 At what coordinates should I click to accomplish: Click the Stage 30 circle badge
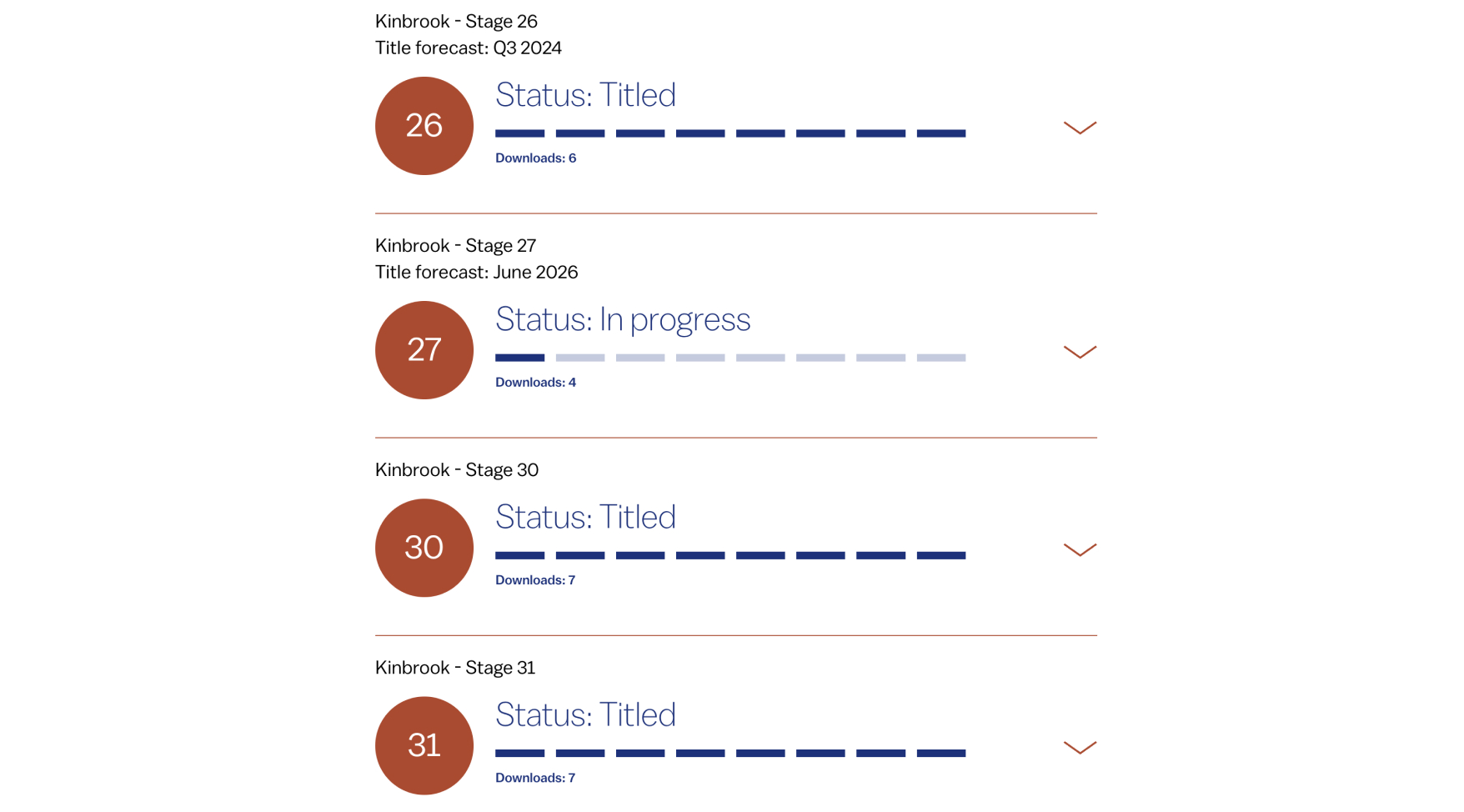(x=424, y=548)
